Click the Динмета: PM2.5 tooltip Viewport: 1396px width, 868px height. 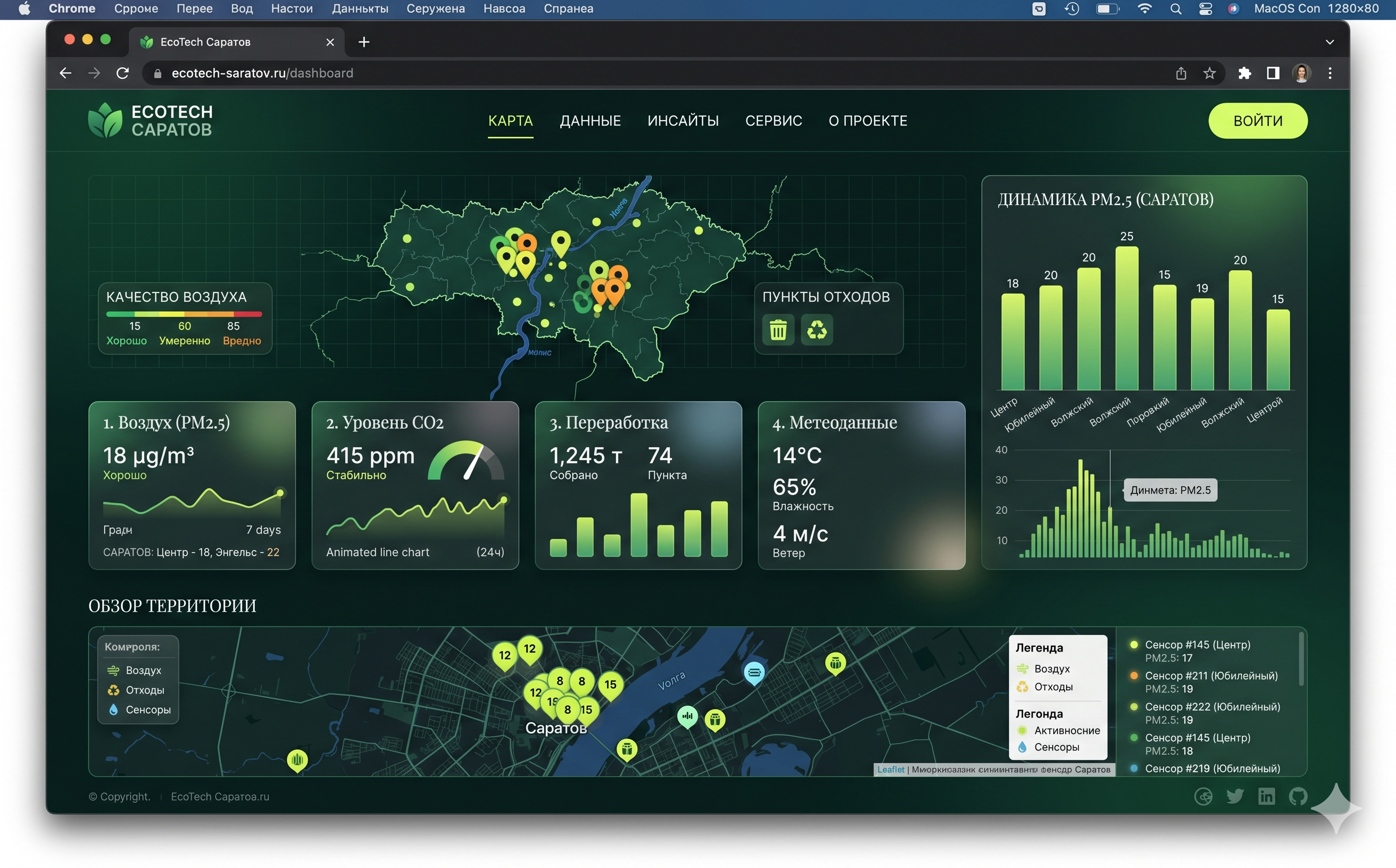1170,490
